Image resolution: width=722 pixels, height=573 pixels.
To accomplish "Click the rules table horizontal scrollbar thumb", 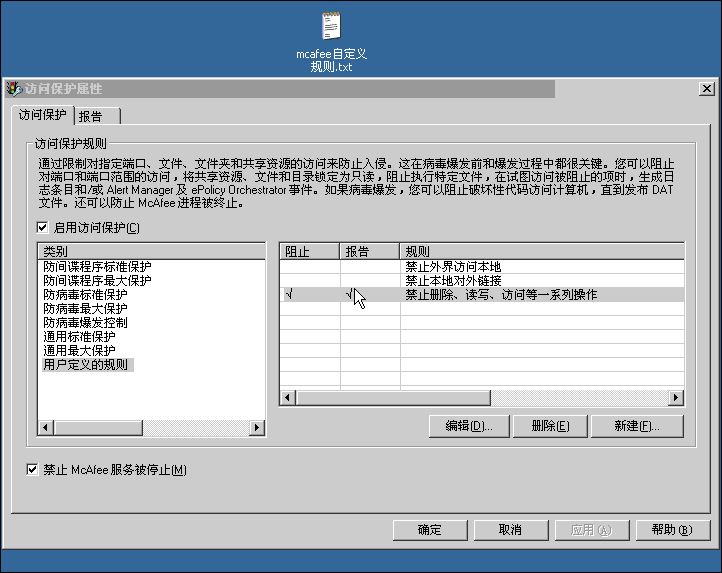I will click(x=393, y=398).
